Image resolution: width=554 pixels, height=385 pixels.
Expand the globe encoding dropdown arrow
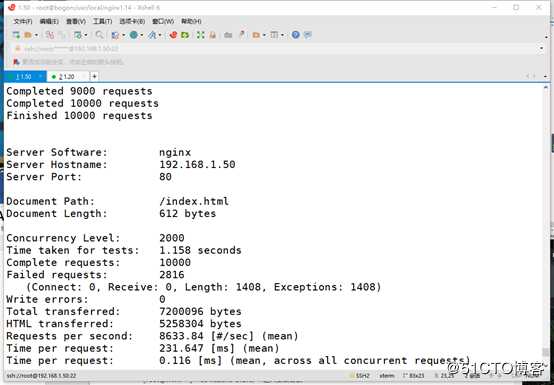142,35
